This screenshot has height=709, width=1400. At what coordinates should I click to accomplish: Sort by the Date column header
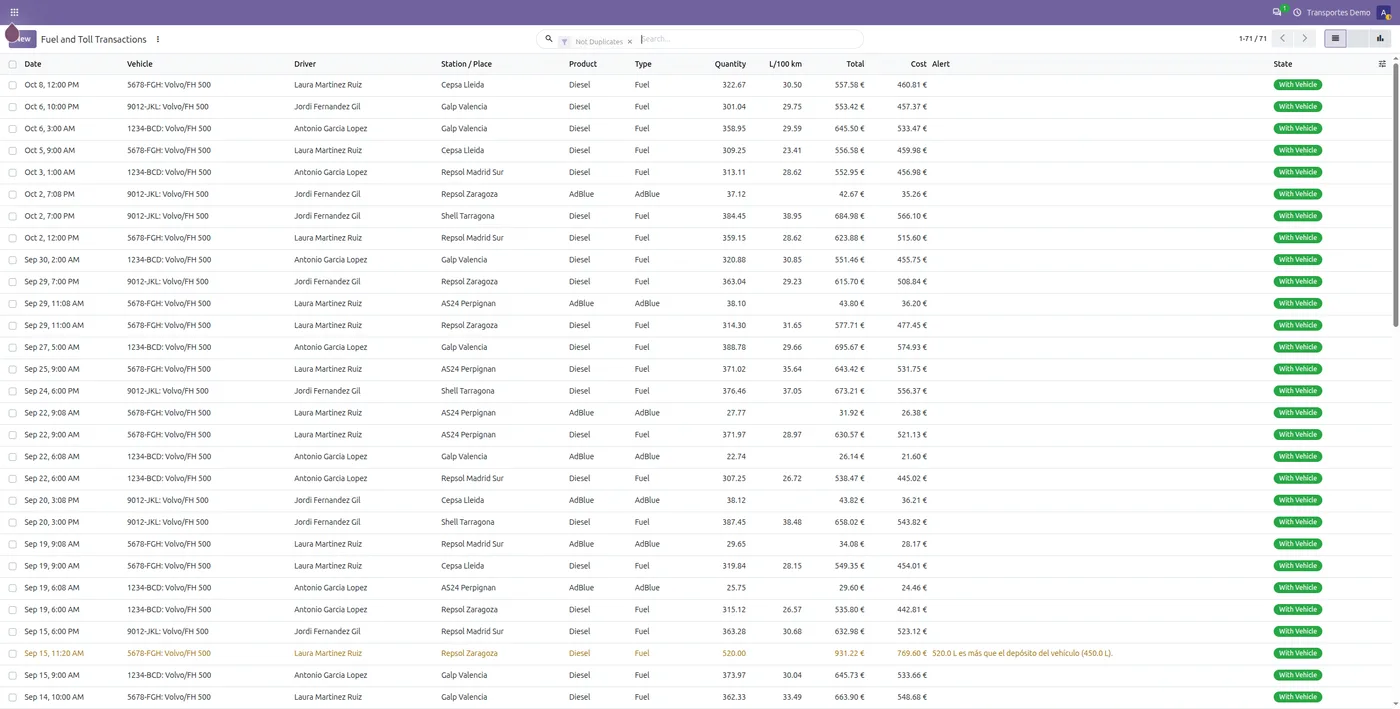pyautogui.click(x=33, y=64)
